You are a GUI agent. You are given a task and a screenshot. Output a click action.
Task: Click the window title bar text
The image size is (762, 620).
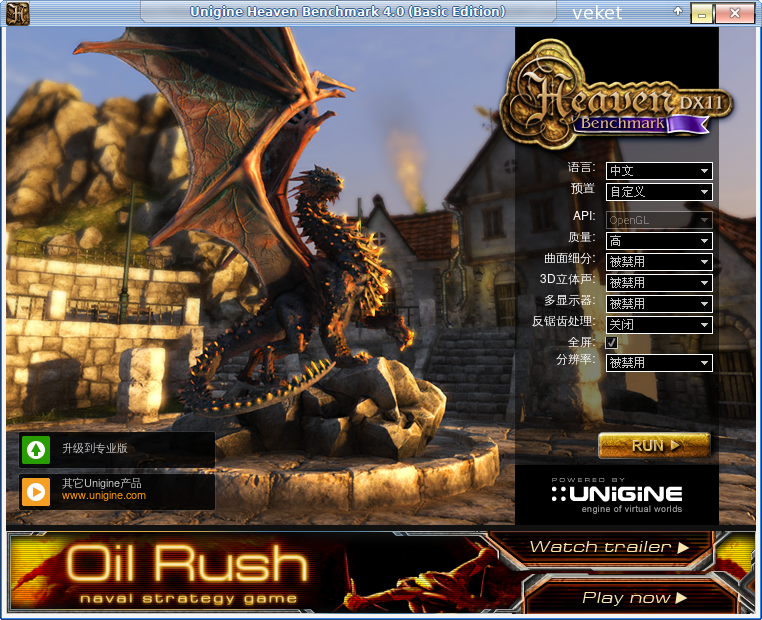pyautogui.click(x=347, y=12)
